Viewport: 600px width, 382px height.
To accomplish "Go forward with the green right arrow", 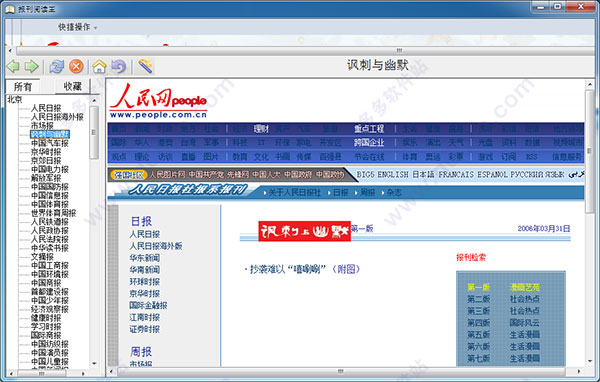I will (31, 67).
